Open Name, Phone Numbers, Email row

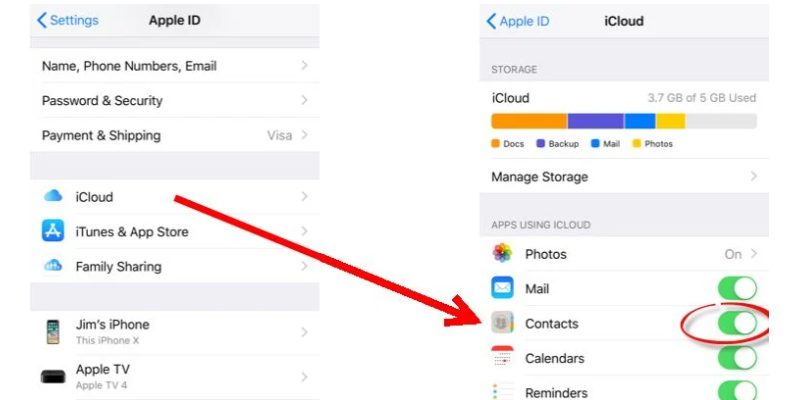[175, 66]
